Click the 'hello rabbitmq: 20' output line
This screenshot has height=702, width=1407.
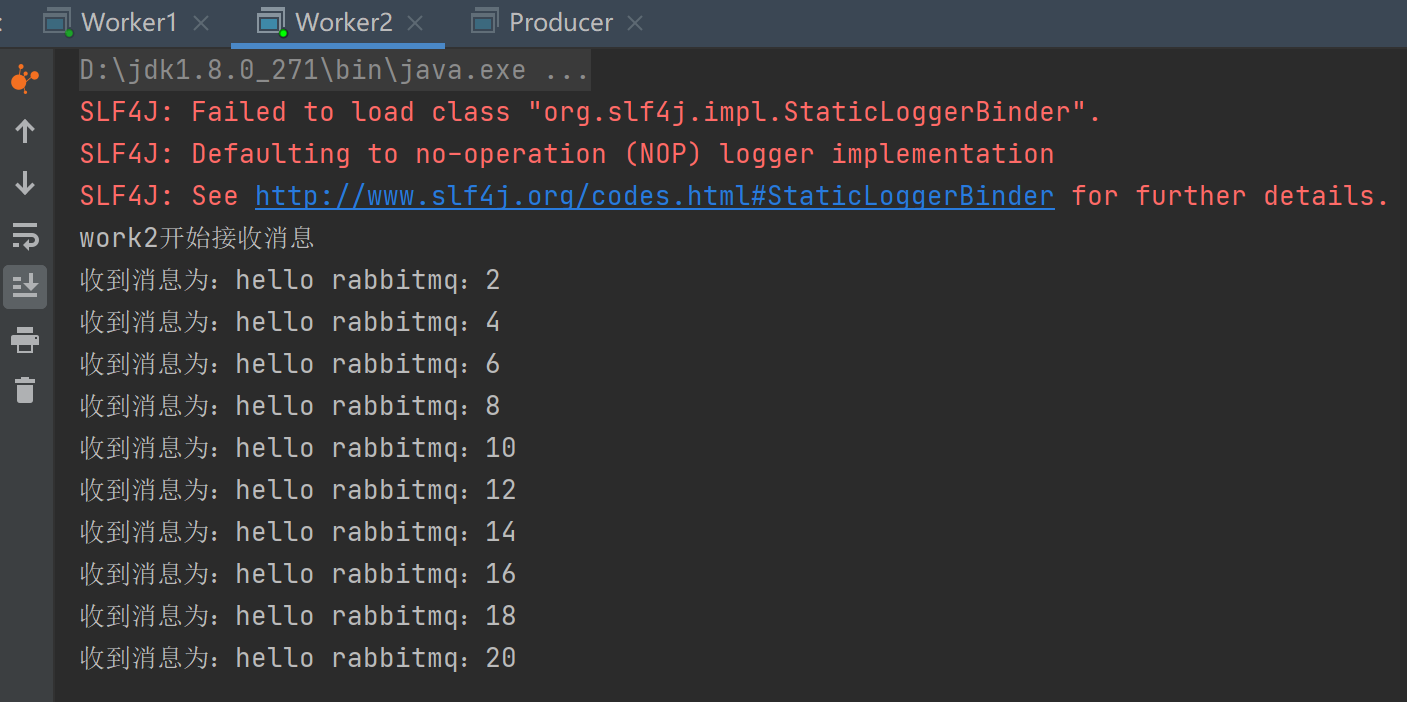pos(298,658)
